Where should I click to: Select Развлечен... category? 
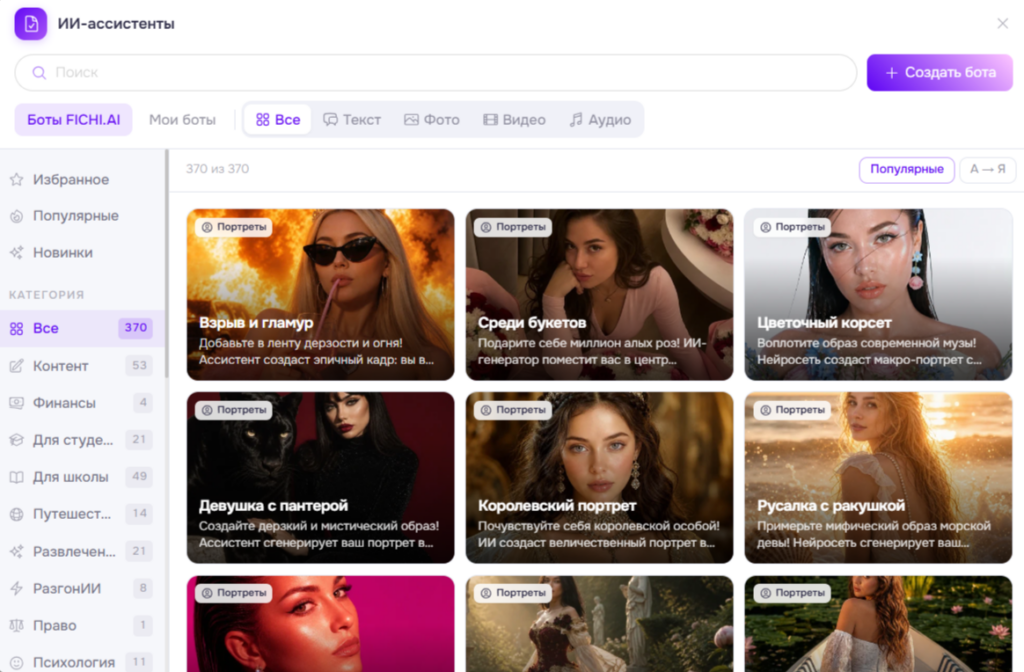click(x=82, y=551)
